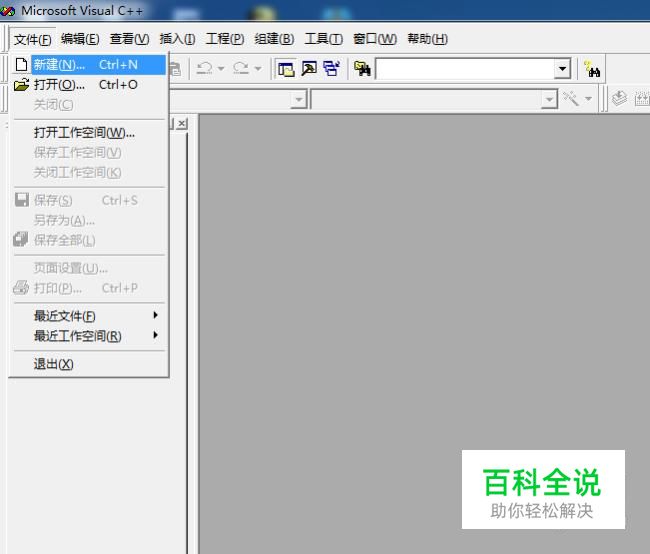Open the 工具(T) menu
The height and width of the screenshot is (554, 650).
324,39
